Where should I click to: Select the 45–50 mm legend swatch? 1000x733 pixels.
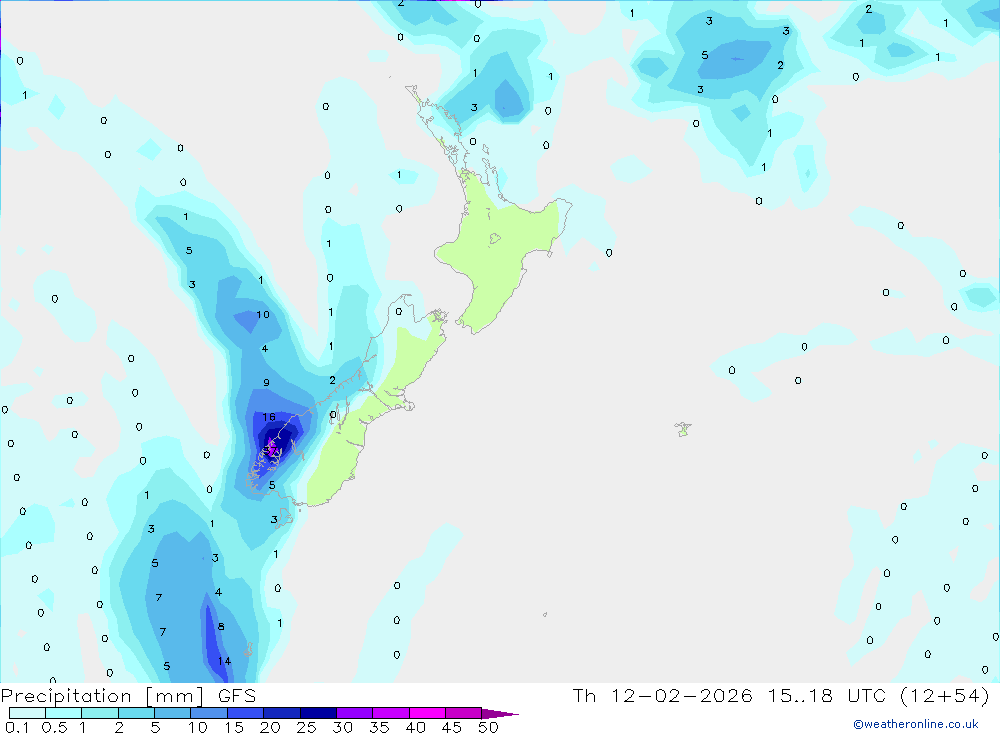(x=464, y=713)
